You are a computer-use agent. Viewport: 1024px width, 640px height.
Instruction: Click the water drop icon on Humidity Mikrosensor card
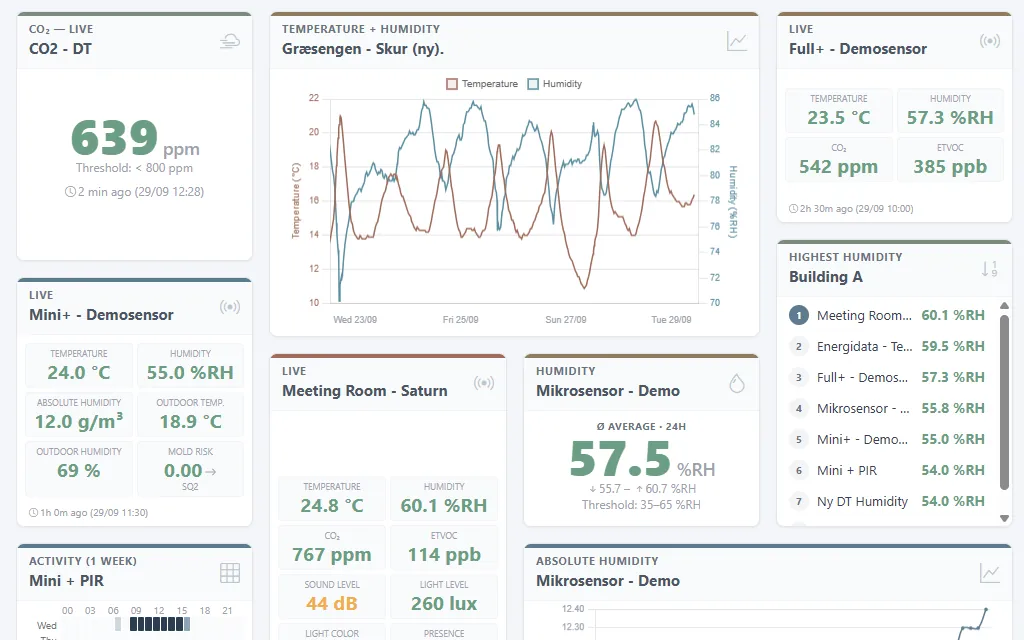pyautogui.click(x=737, y=383)
